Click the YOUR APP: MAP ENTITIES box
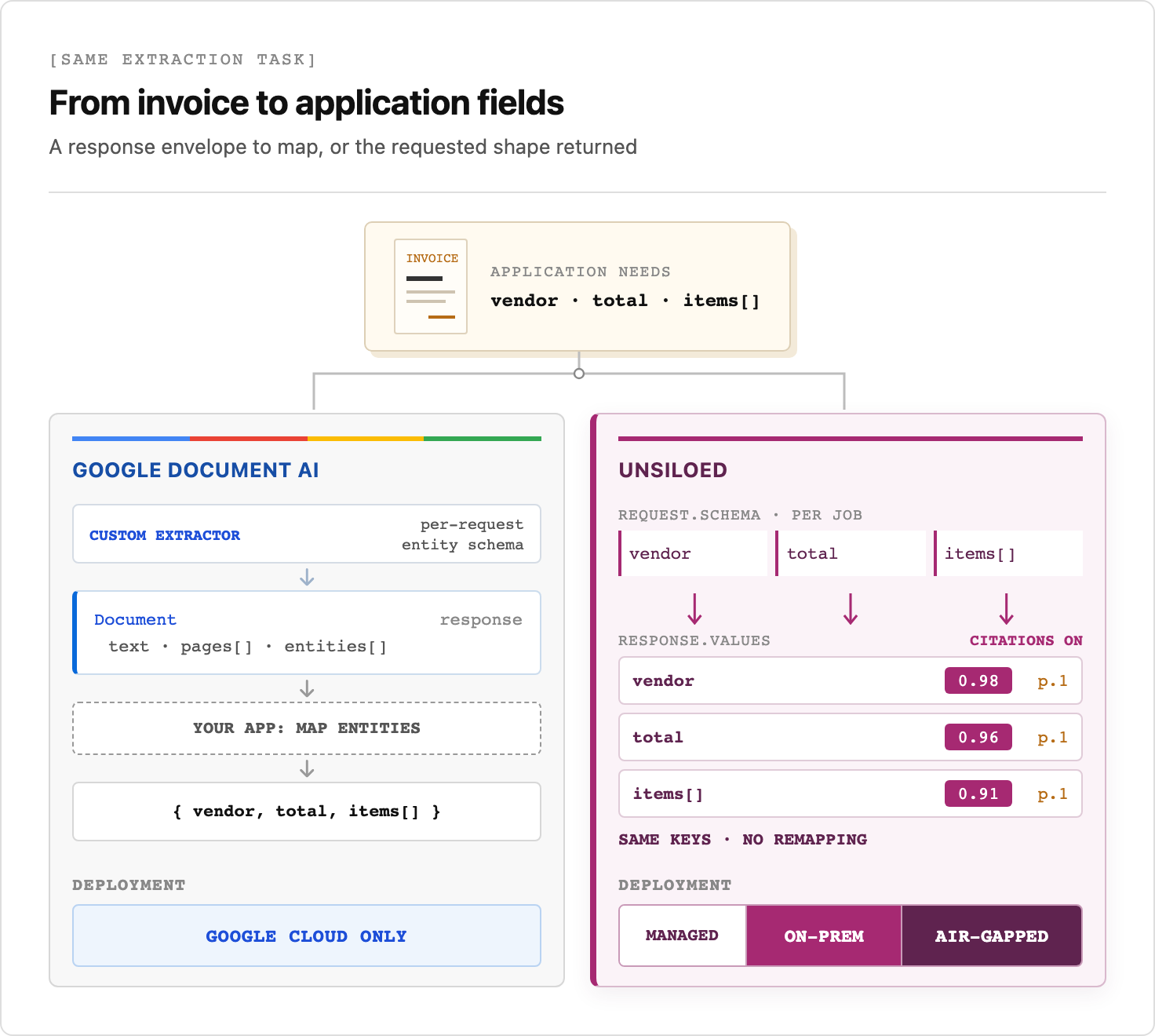 pyautogui.click(x=307, y=728)
